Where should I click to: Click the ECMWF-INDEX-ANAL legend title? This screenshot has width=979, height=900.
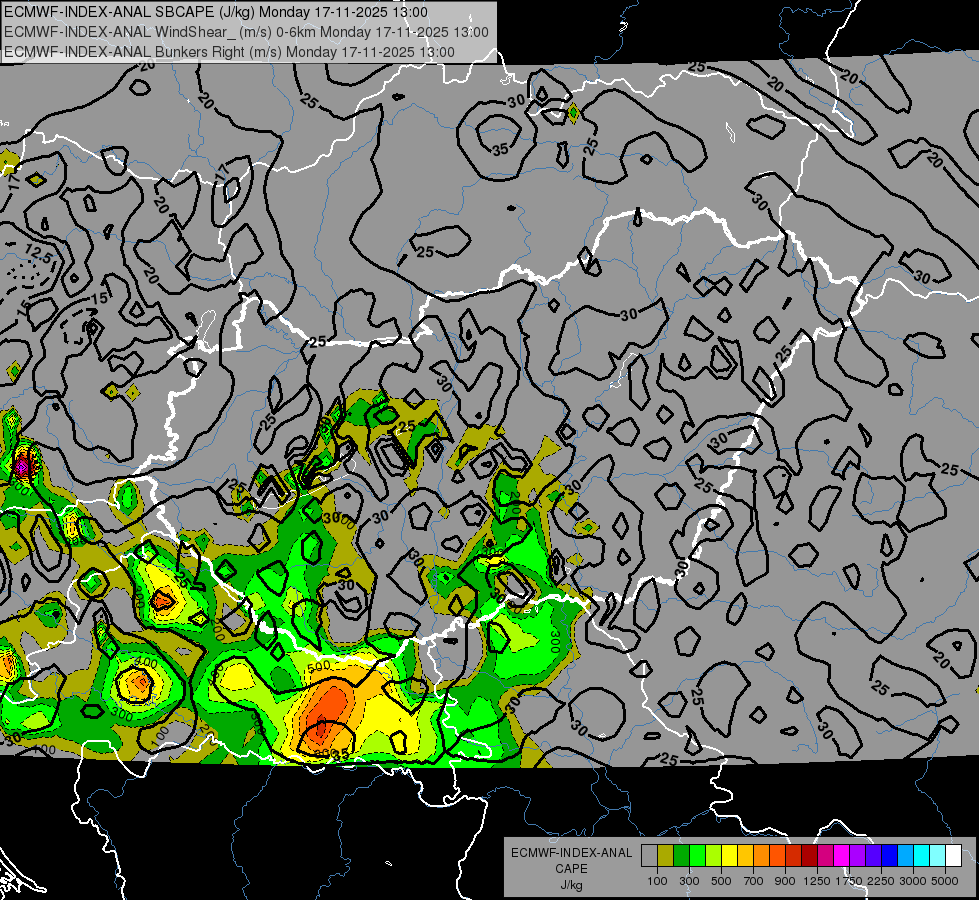coord(571,853)
